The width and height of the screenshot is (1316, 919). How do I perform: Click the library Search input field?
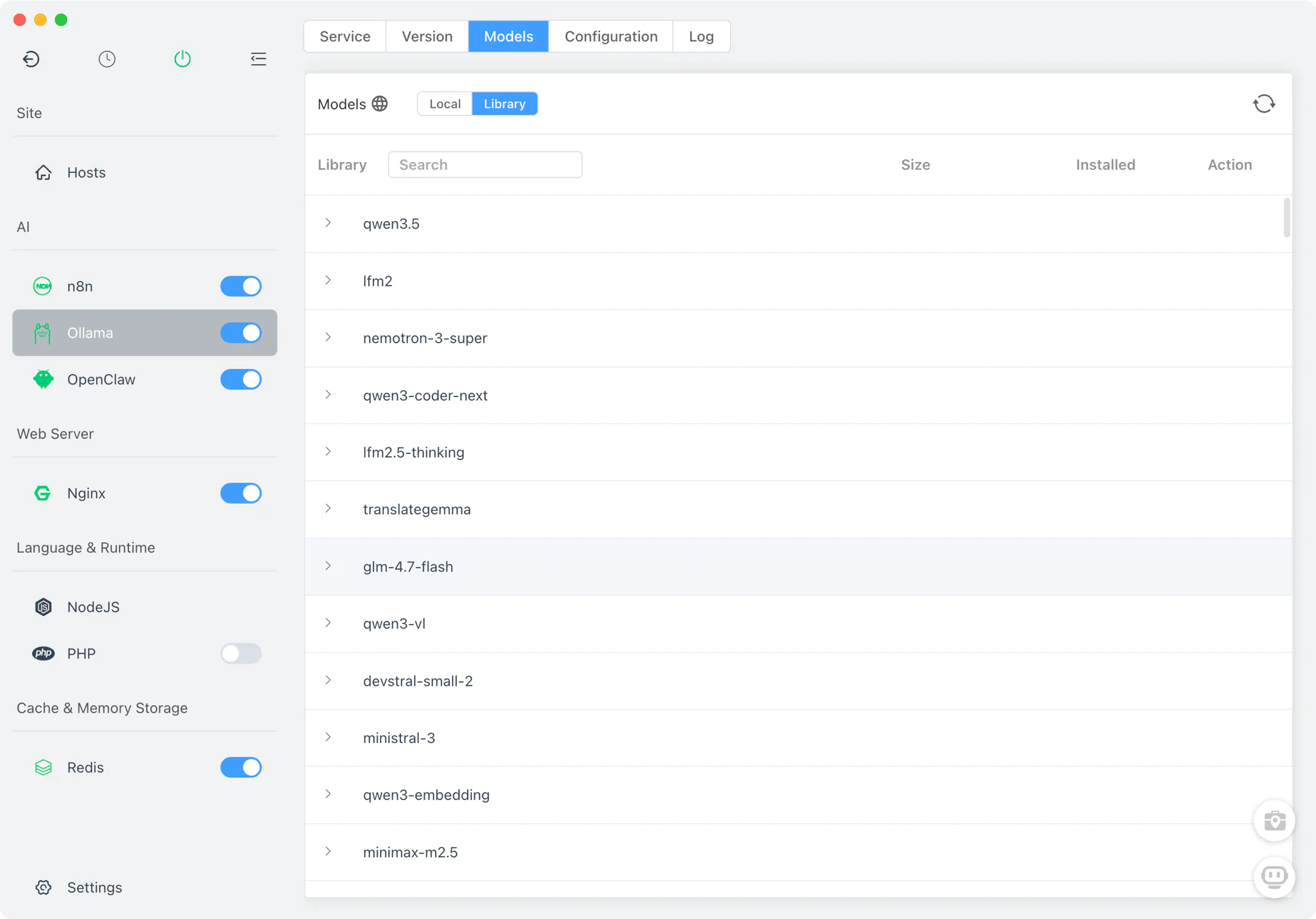pyautogui.click(x=485, y=165)
